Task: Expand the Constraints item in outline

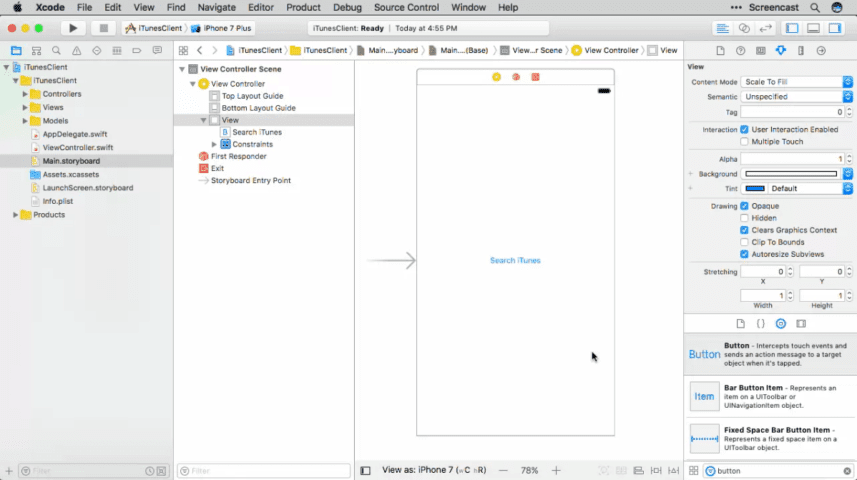Action: tap(214, 144)
